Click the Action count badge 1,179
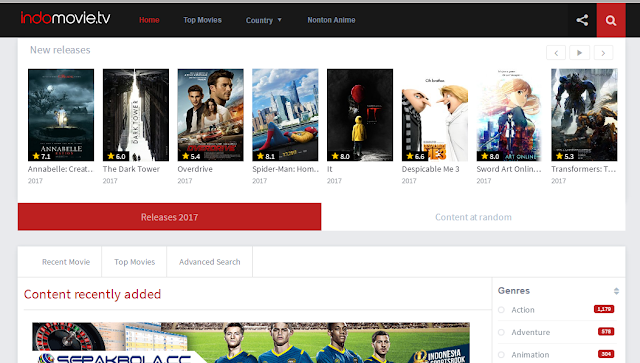This screenshot has height=363, width=640. click(604, 309)
